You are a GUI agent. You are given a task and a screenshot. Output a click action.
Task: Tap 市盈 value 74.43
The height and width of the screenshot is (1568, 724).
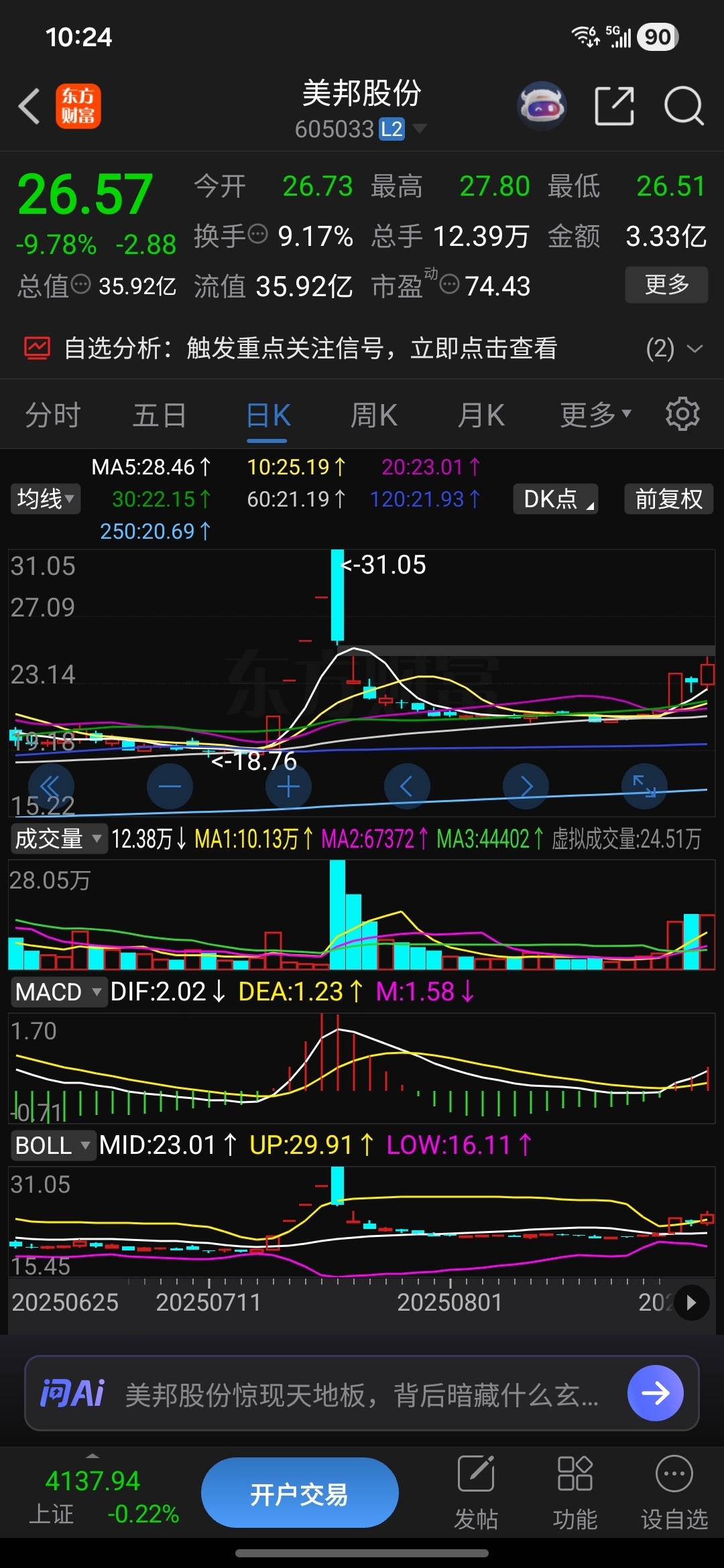(497, 286)
